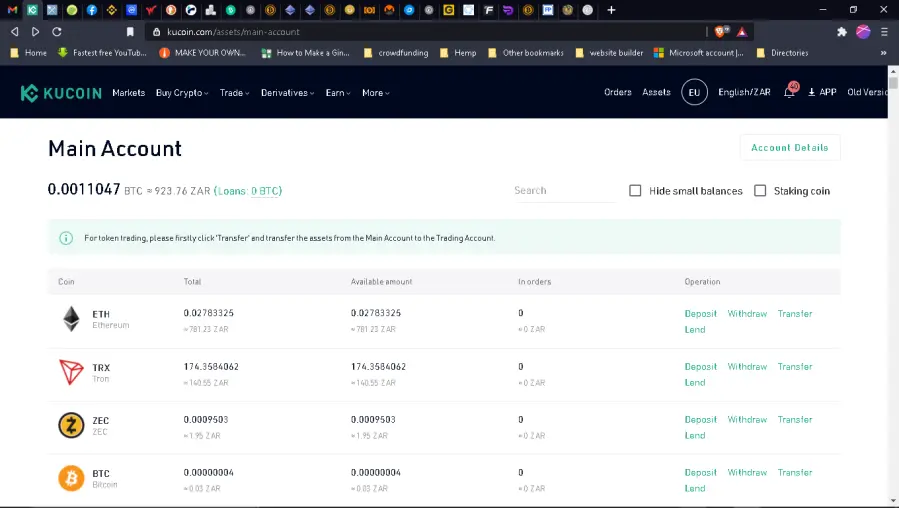Open the Other bookmarks folder
This screenshot has width=899, height=508.
(526, 53)
